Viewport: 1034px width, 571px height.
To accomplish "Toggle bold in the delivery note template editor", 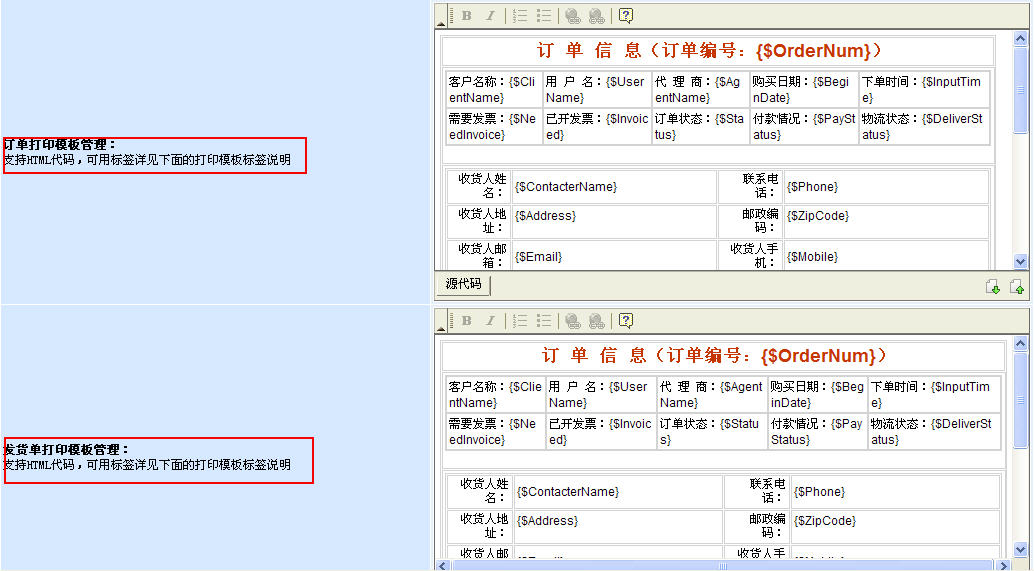I will (x=466, y=321).
